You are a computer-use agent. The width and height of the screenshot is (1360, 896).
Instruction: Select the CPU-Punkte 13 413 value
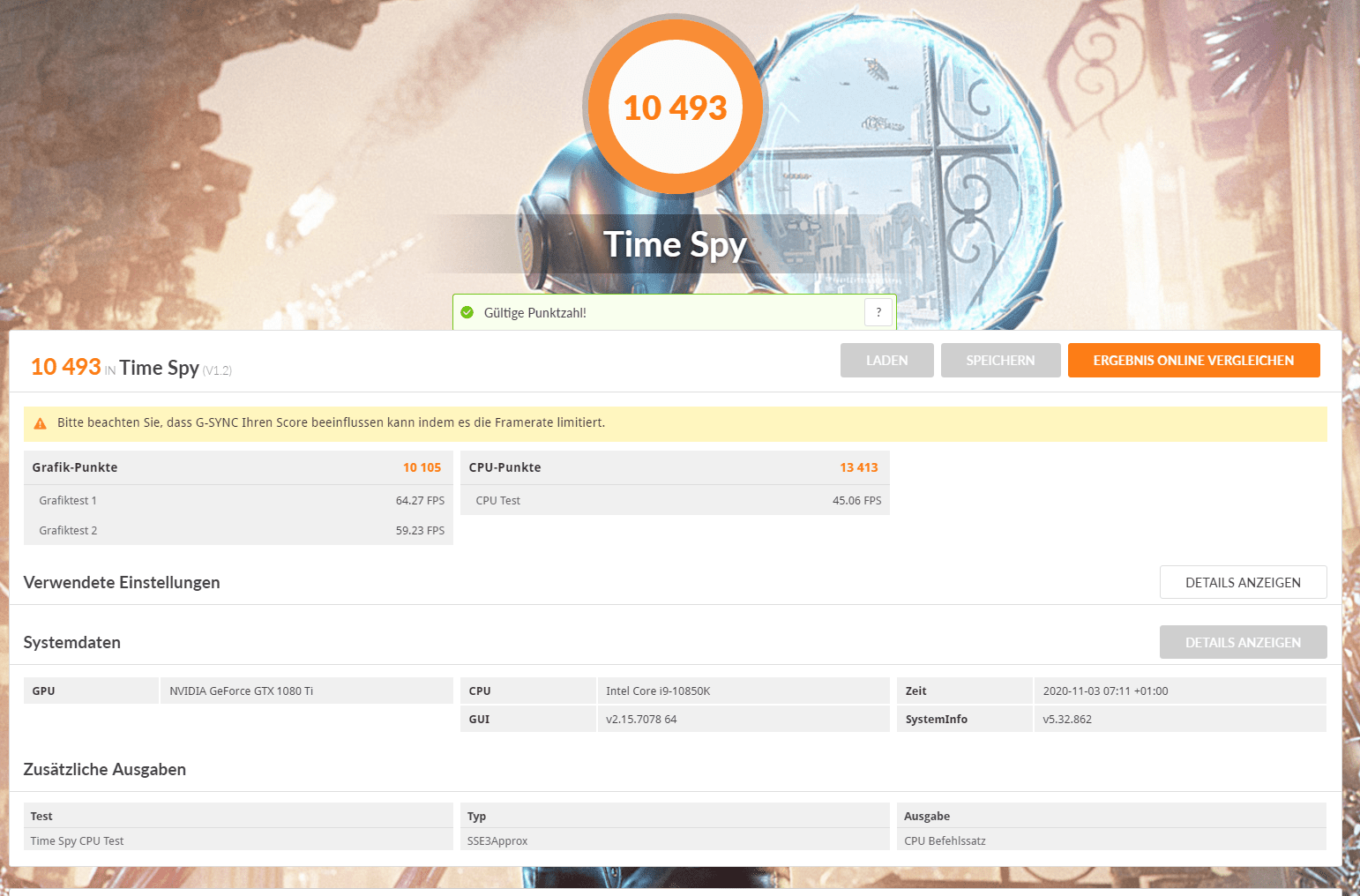click(858, 467)
